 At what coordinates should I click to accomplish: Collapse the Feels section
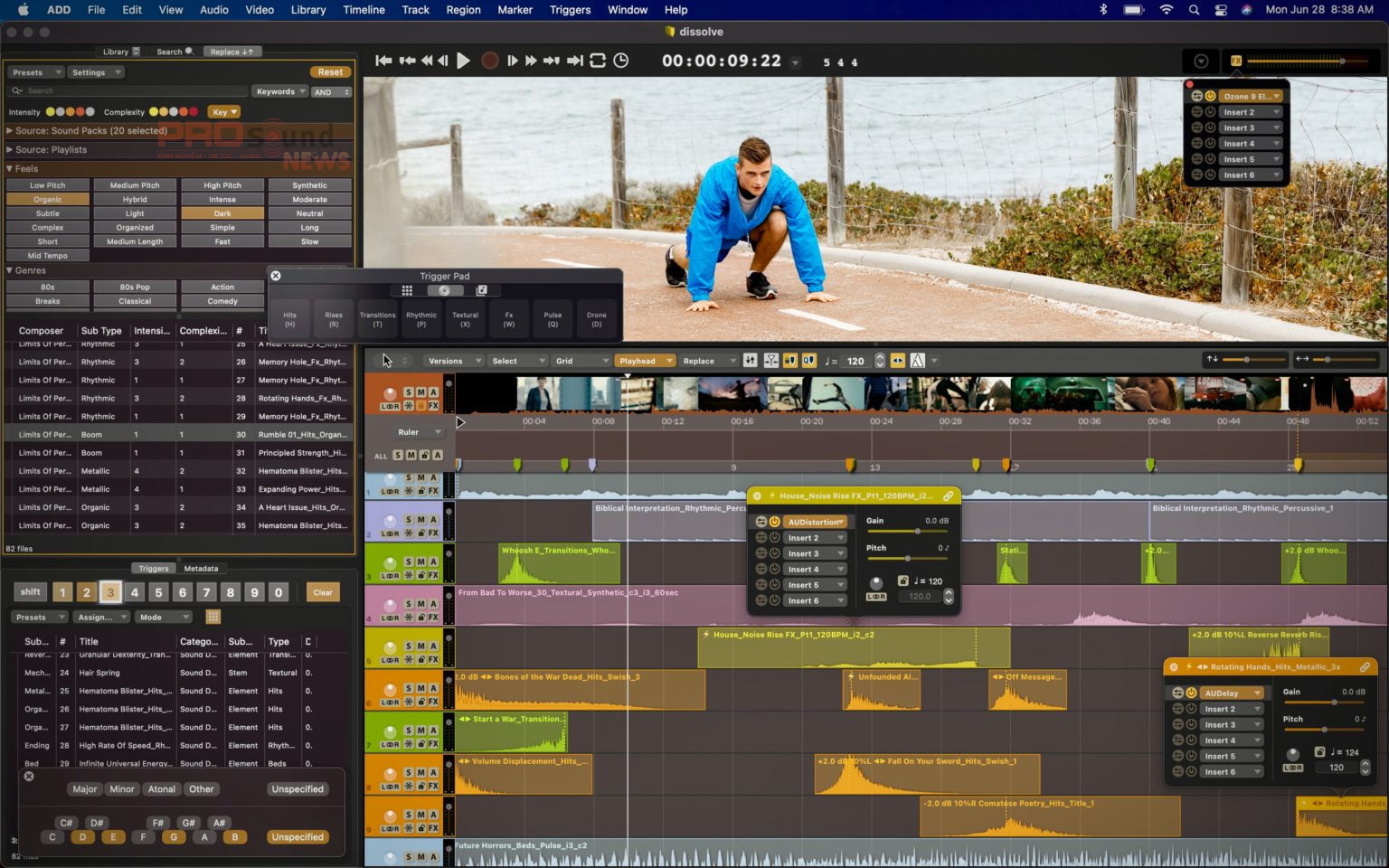(10, 168)
